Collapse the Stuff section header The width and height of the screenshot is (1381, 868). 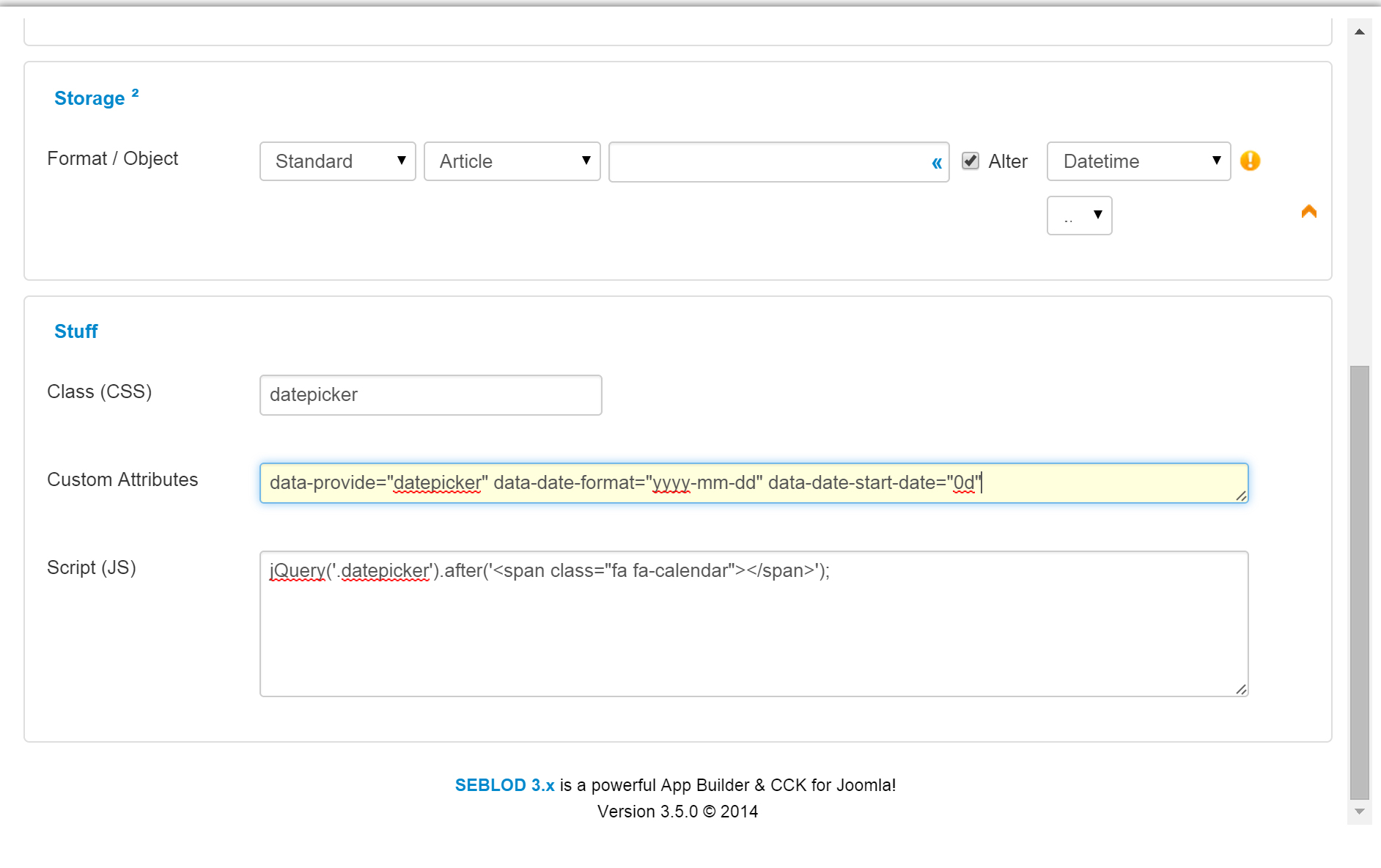tap(76, 331)
